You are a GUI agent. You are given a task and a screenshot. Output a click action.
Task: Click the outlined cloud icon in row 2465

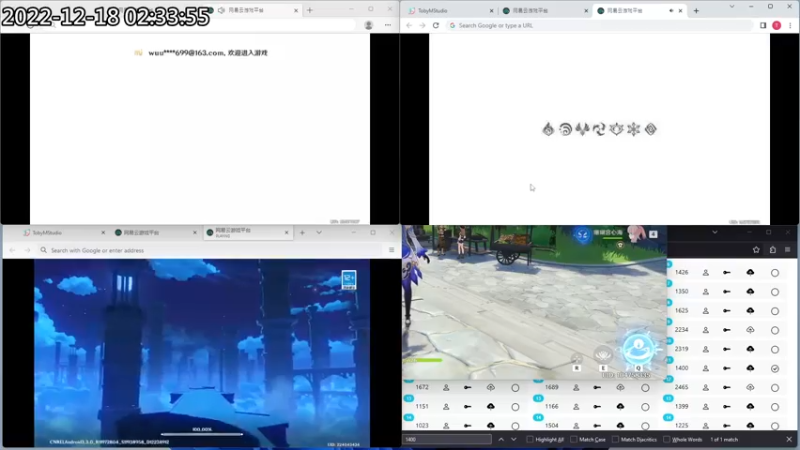(750, 387)
